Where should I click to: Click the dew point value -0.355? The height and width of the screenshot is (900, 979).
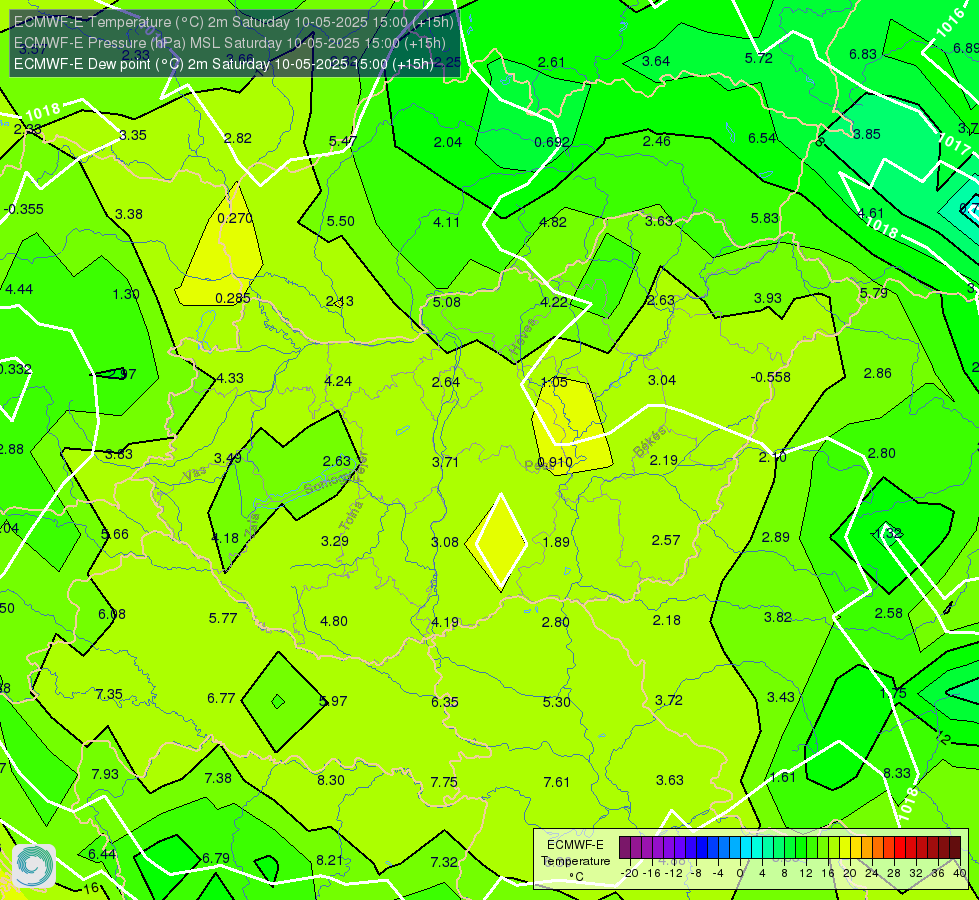pyautogui.click(x=24, y=209)
